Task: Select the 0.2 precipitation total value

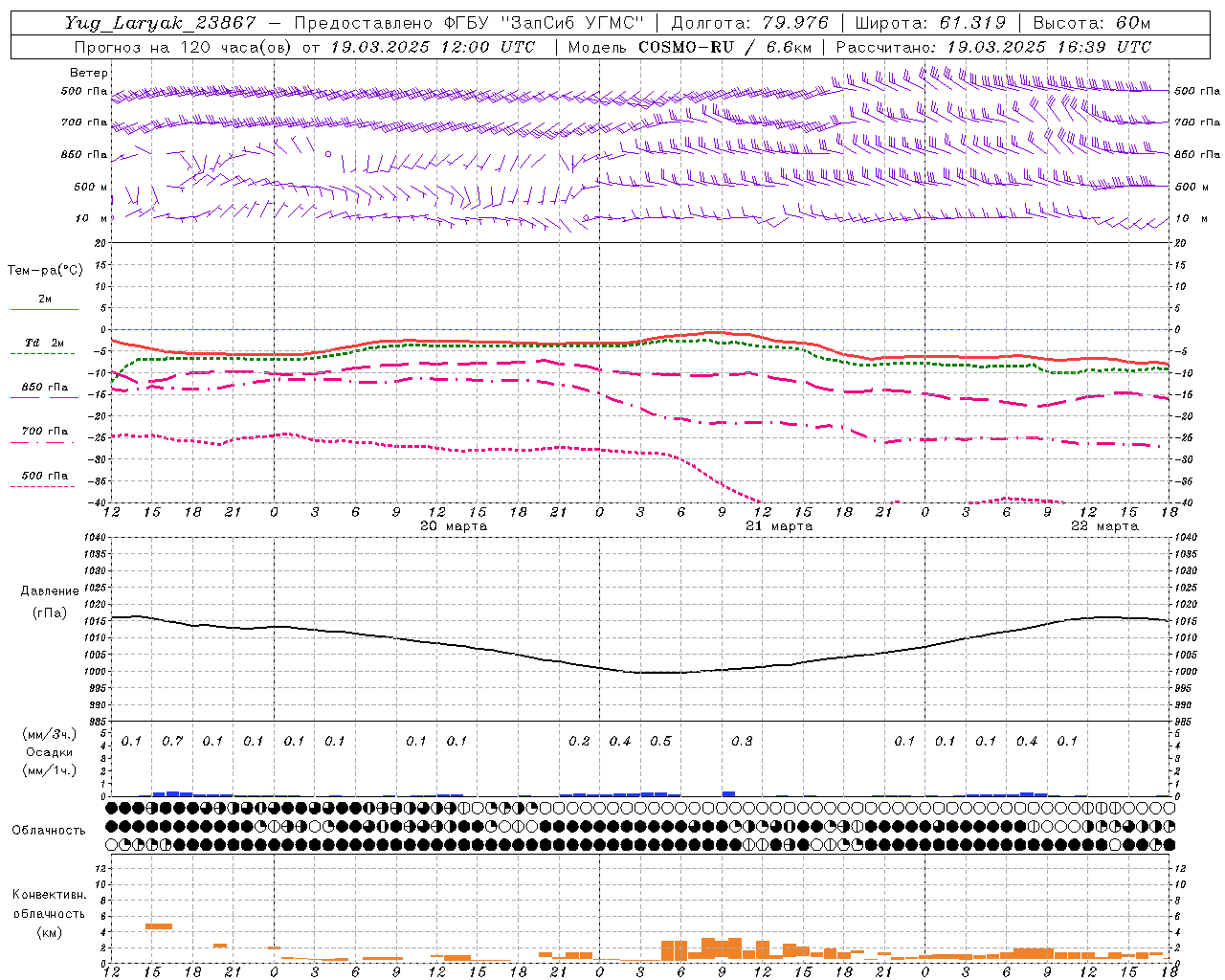Action: 579,741
